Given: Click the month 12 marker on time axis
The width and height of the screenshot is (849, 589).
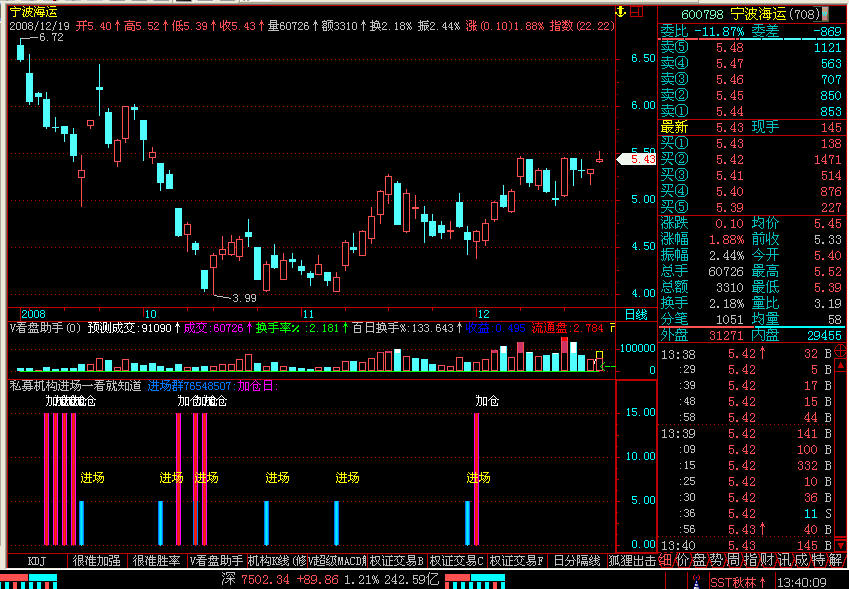Looking at the screenshot, I should (x=483, y=315).
